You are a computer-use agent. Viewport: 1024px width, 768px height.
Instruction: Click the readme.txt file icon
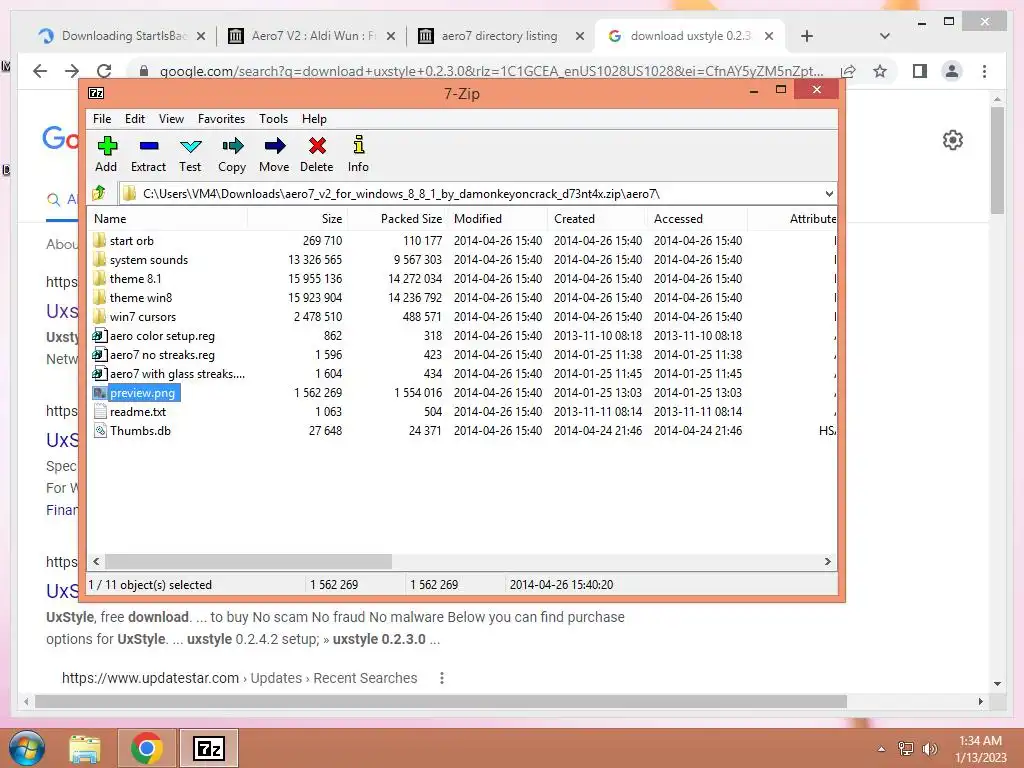(x=99, y=411)
